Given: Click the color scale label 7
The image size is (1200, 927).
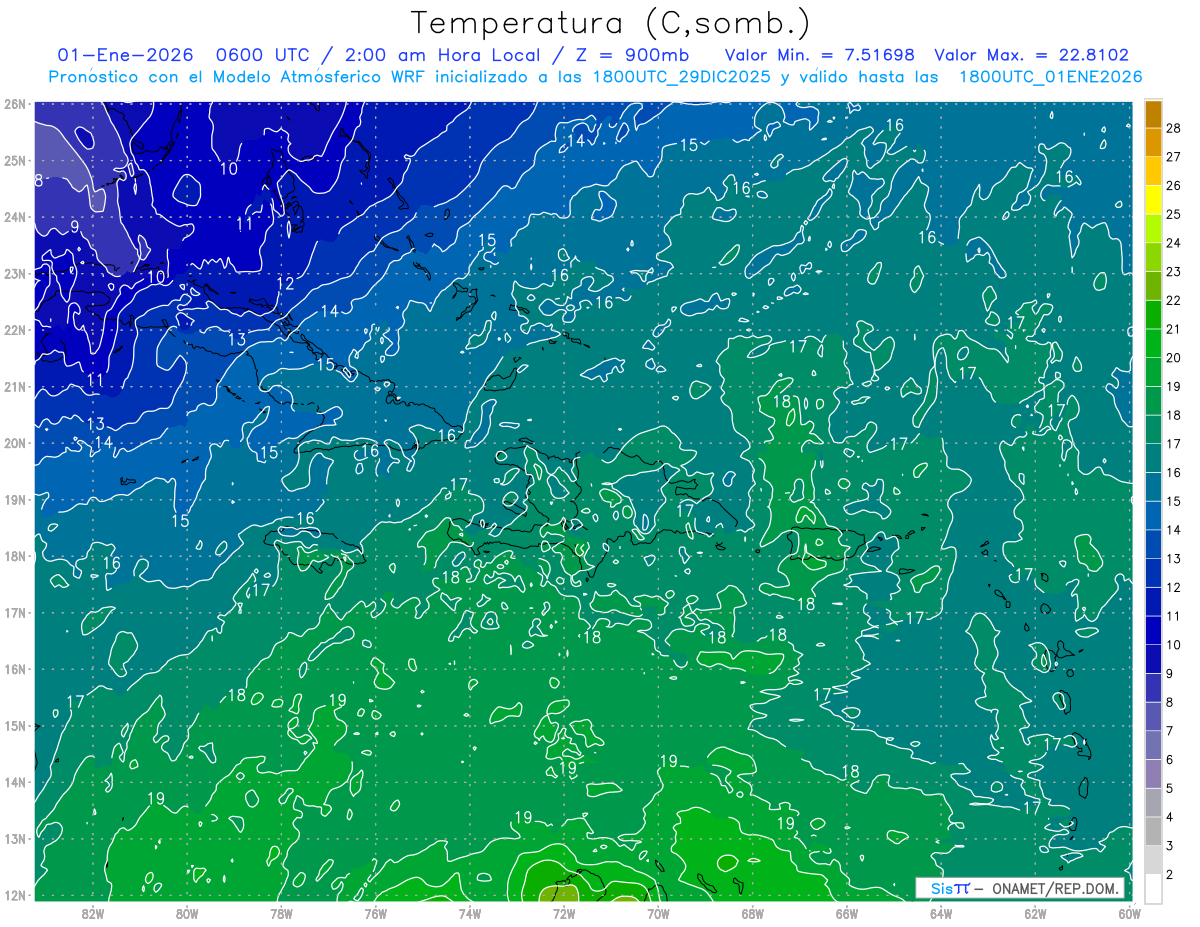Looking at the screenshot, I should (x=1169, y=731).
